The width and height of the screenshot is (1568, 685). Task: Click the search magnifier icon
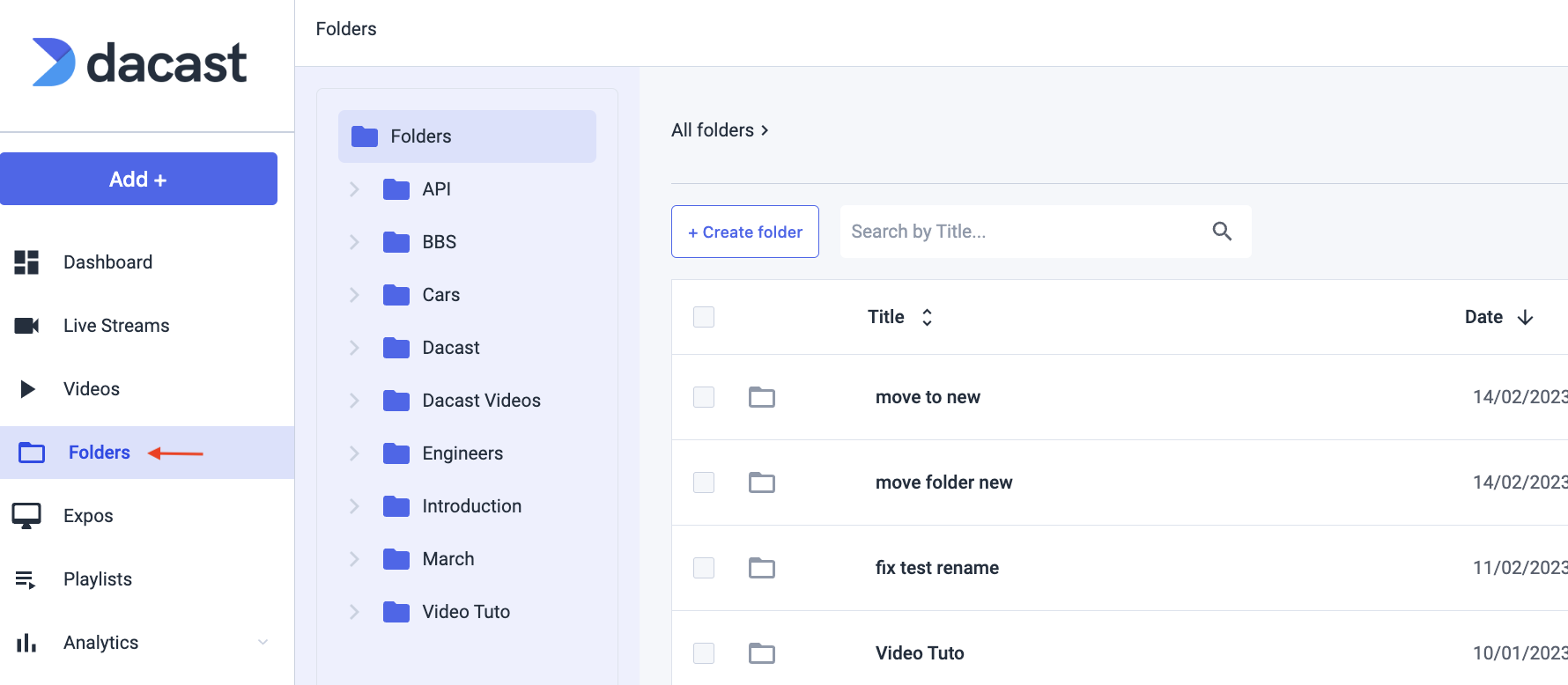pos(1222,231)
